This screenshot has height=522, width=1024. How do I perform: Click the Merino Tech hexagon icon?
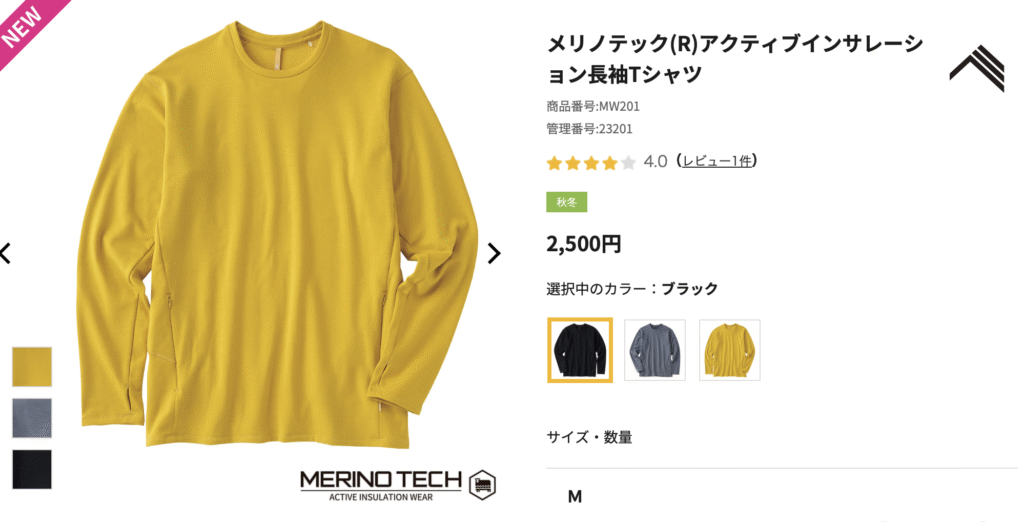point(483,485)
